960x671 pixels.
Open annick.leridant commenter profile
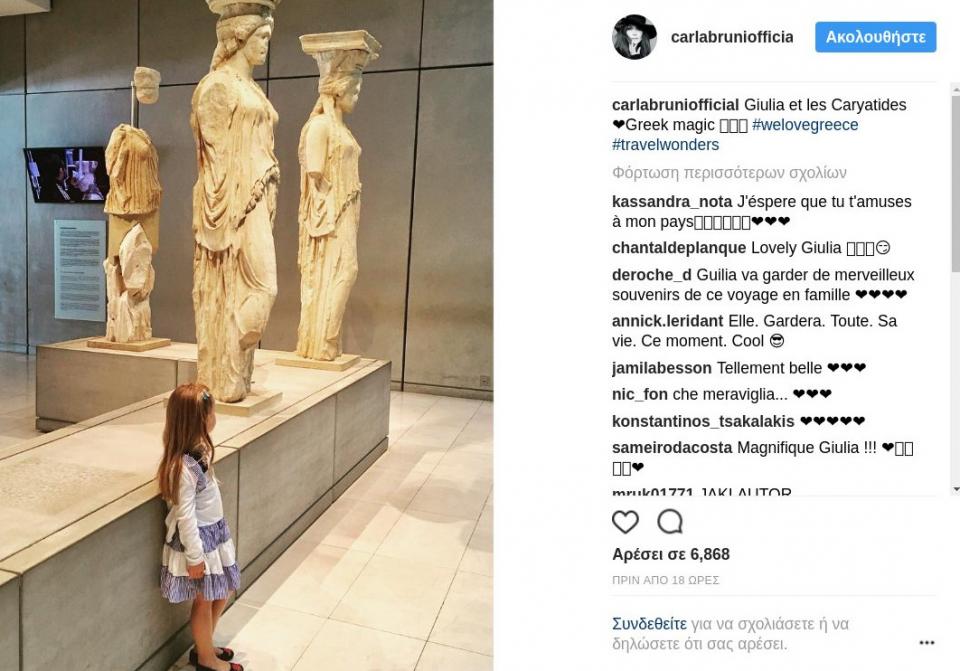667,321
